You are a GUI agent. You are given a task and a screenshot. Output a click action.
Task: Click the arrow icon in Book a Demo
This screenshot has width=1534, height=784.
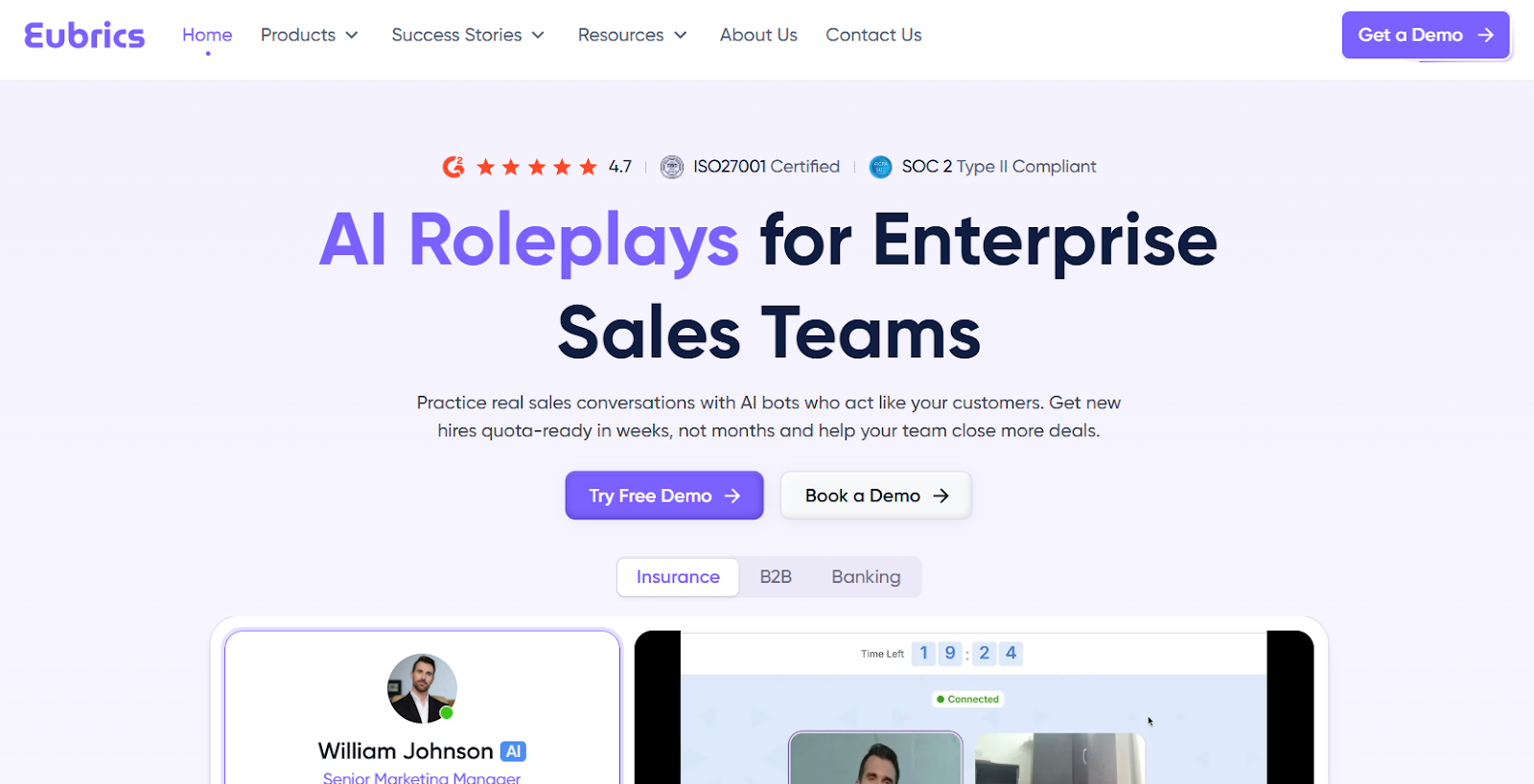(x=941, y=496)
